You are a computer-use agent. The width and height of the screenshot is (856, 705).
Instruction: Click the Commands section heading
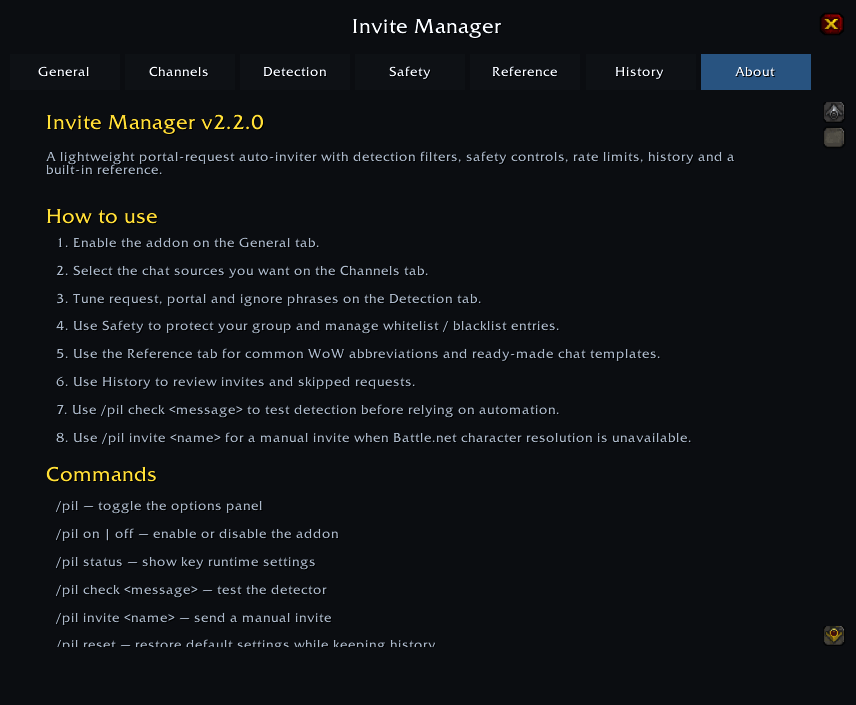coord(101,474)
